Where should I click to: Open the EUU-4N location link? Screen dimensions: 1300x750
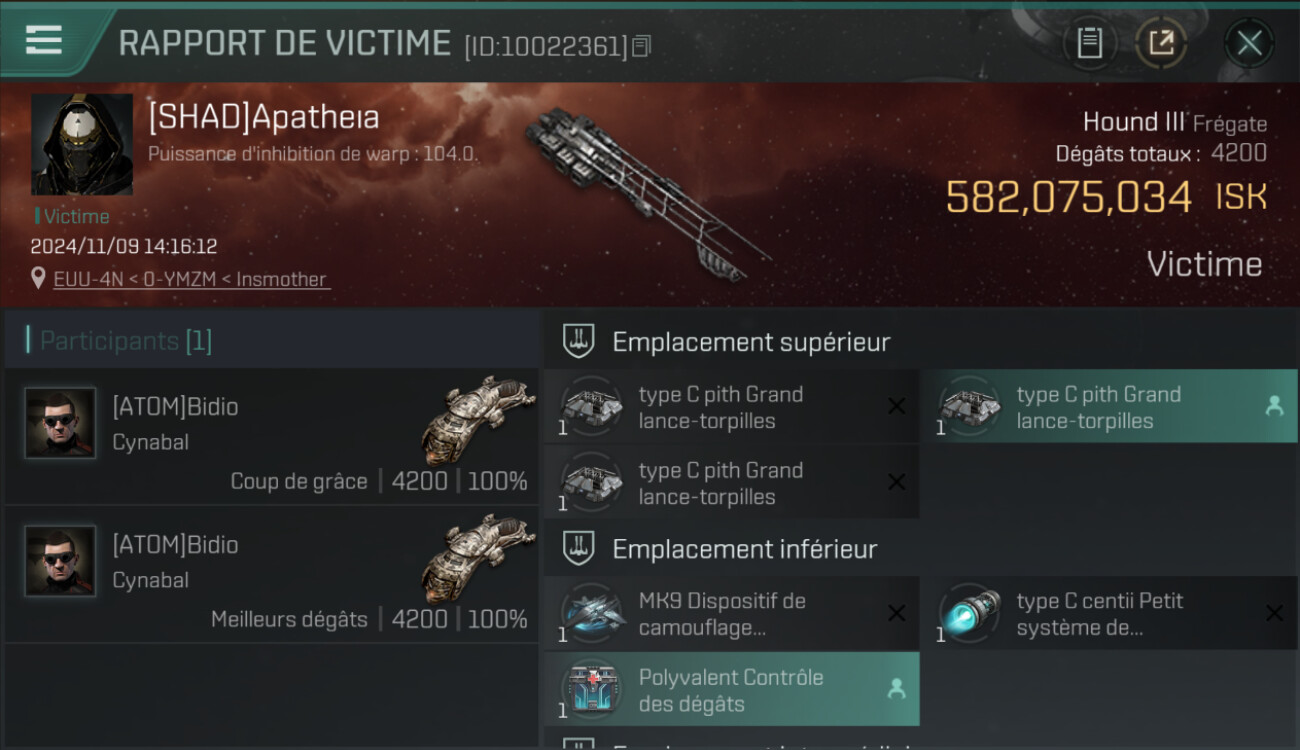[x=191, y=279]
